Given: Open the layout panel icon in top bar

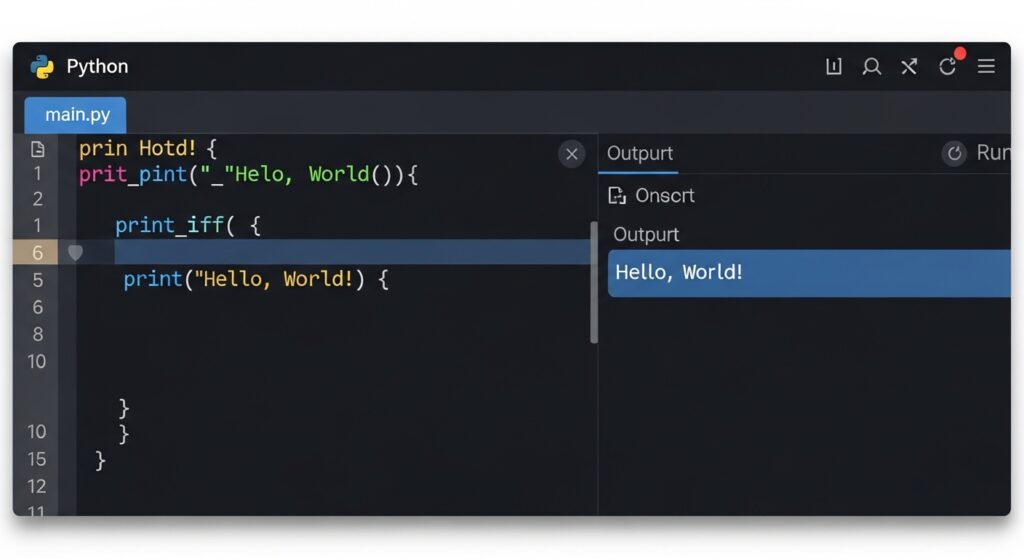Looking at the screenshot, I should click(833, 67).
